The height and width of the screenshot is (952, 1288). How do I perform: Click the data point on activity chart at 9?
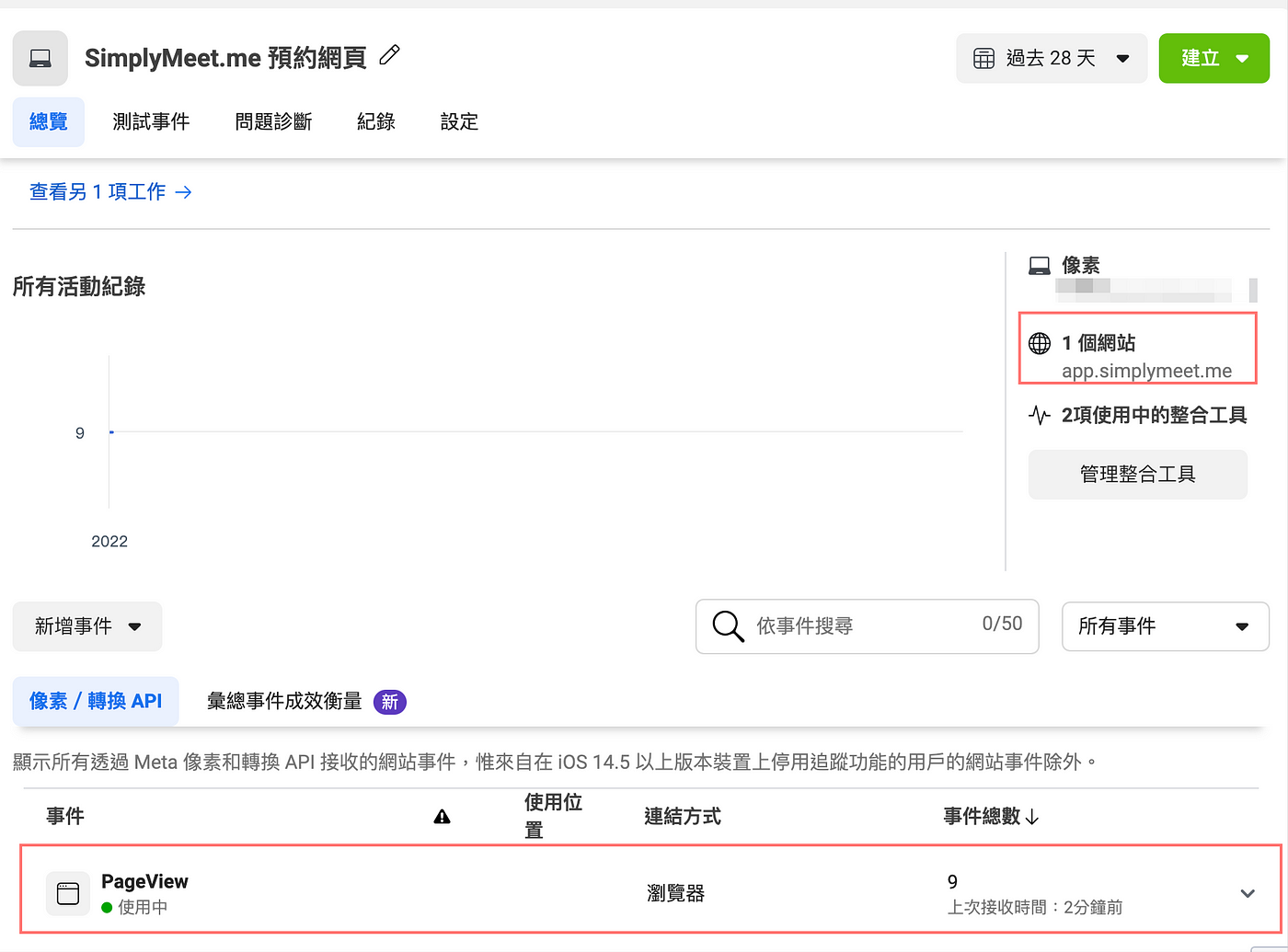111,431
